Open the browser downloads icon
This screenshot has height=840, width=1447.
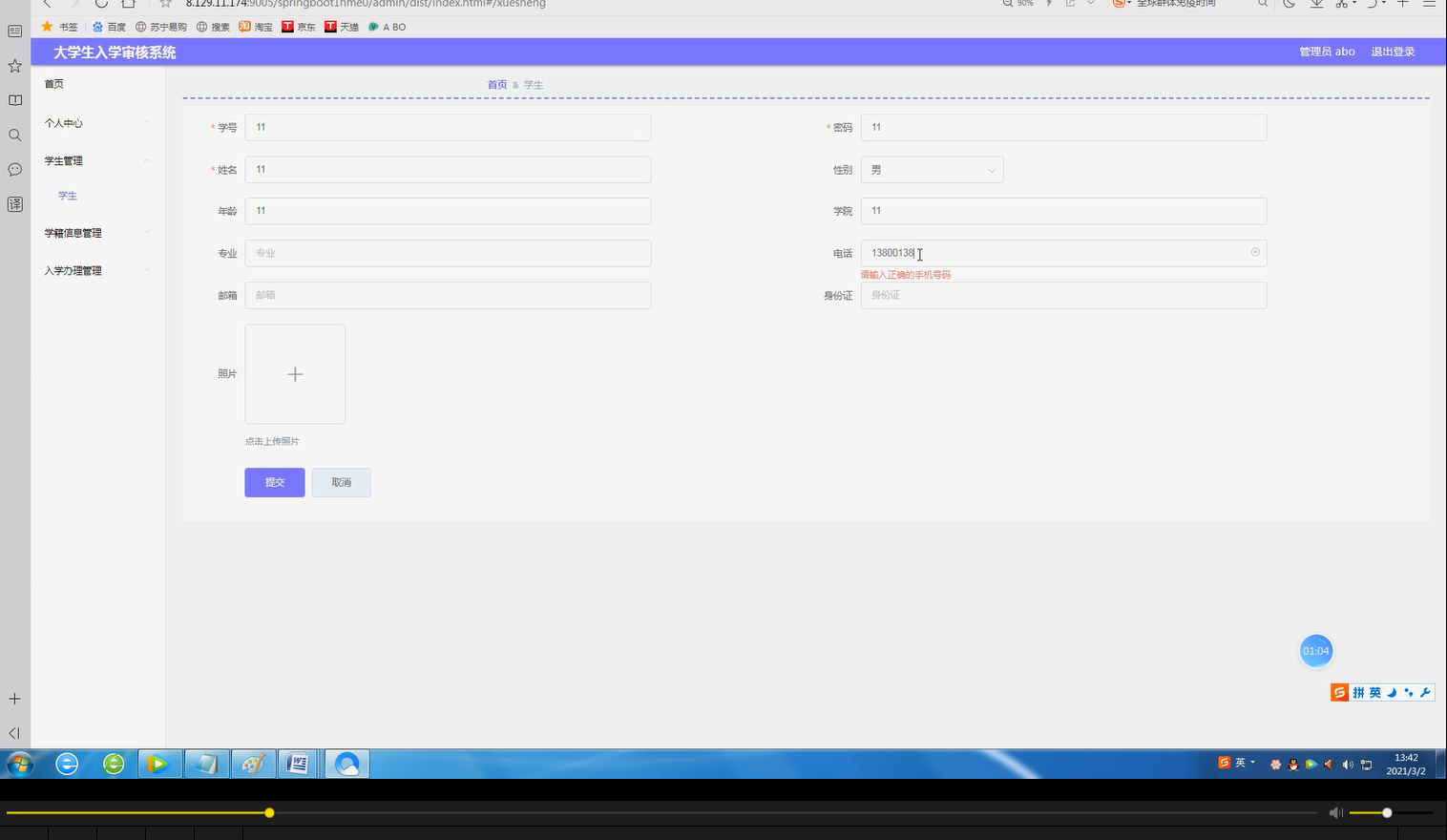pos(1316,4)
